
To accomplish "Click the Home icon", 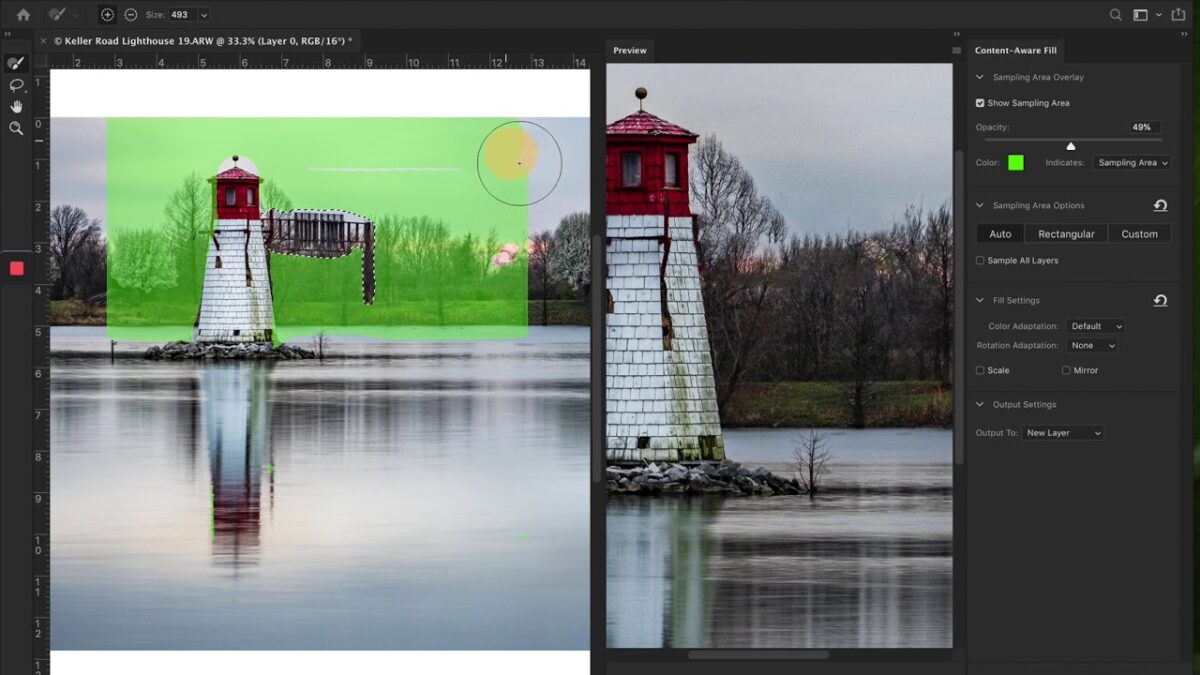I will (x=23, y=15).
